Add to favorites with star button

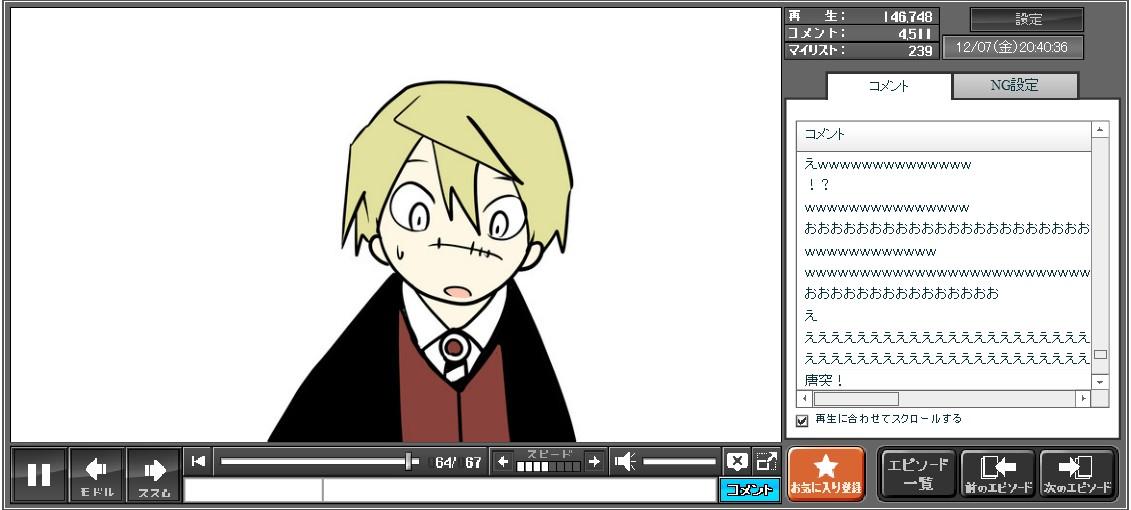pos(826,474)
